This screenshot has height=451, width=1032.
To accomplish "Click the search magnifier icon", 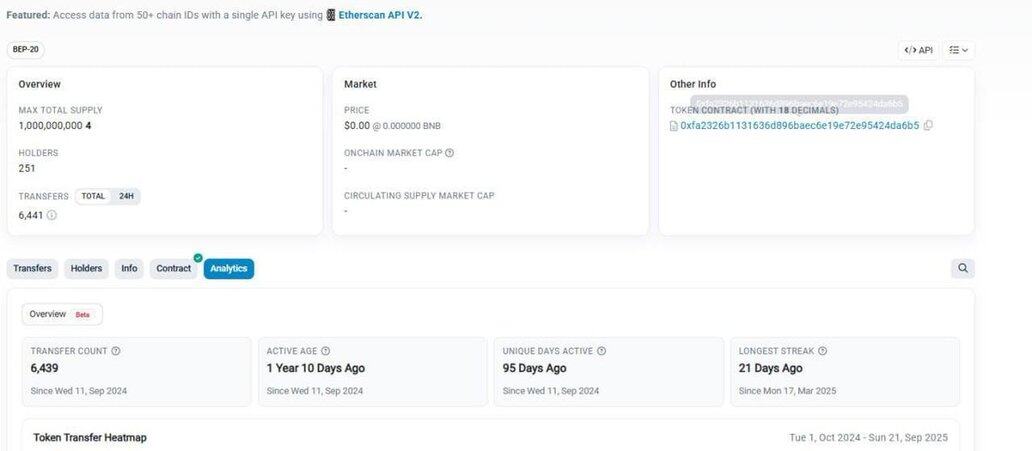I will point(962,268).
